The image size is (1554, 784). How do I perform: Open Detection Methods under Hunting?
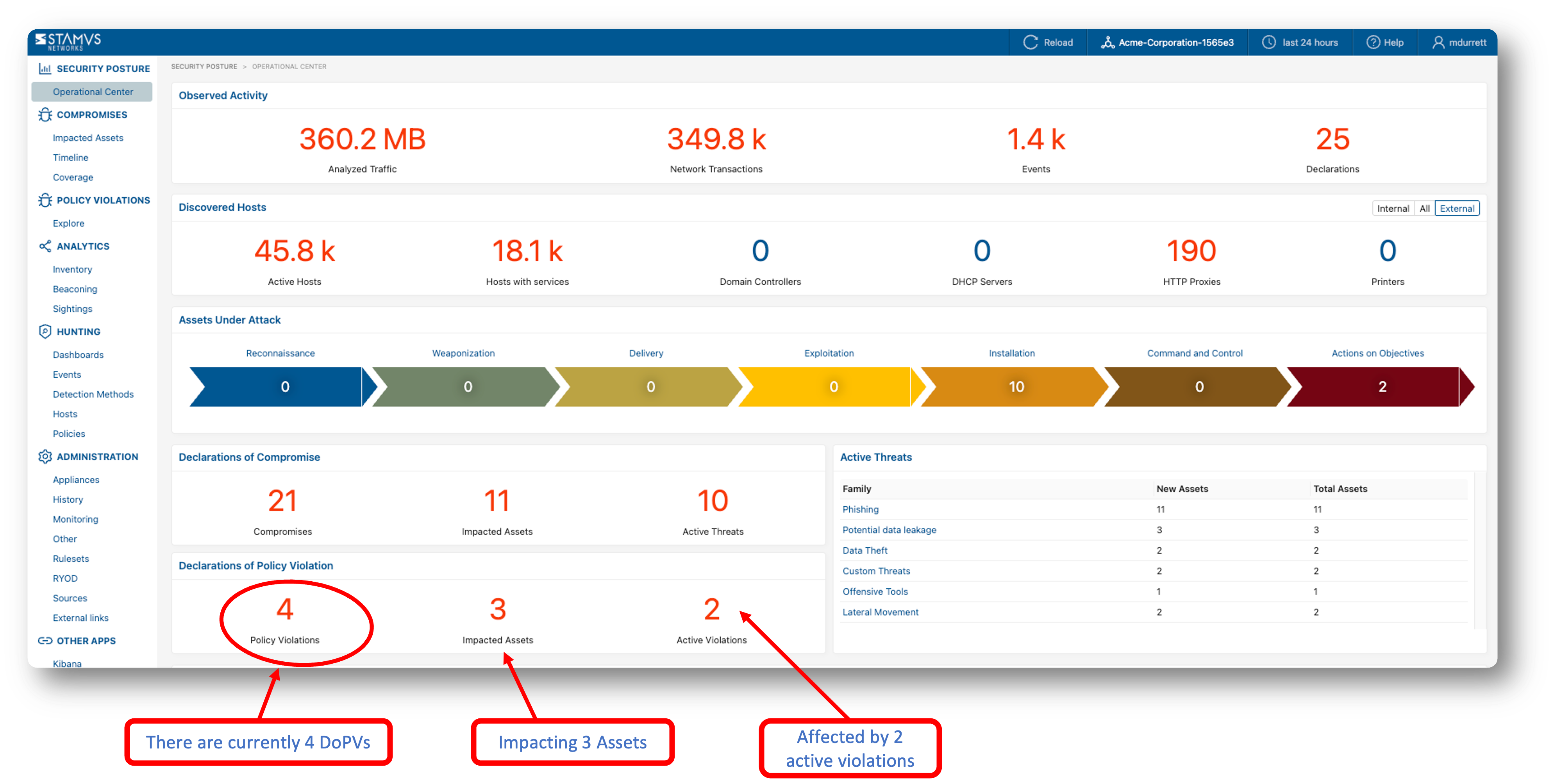[x=93, y=395]
